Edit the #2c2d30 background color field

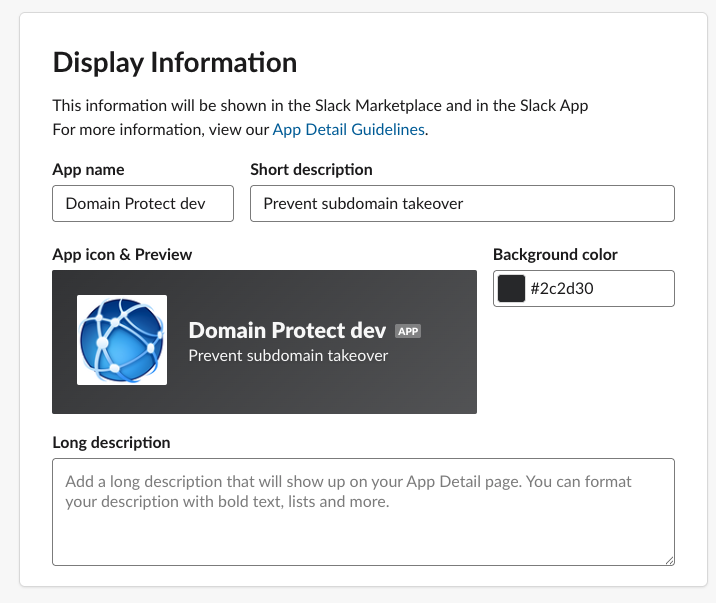pos(584,288)
